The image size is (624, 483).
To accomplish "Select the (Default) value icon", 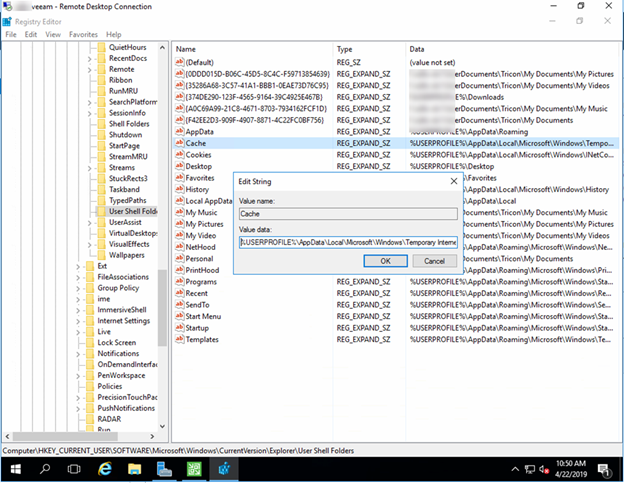I will coord(179,62).
